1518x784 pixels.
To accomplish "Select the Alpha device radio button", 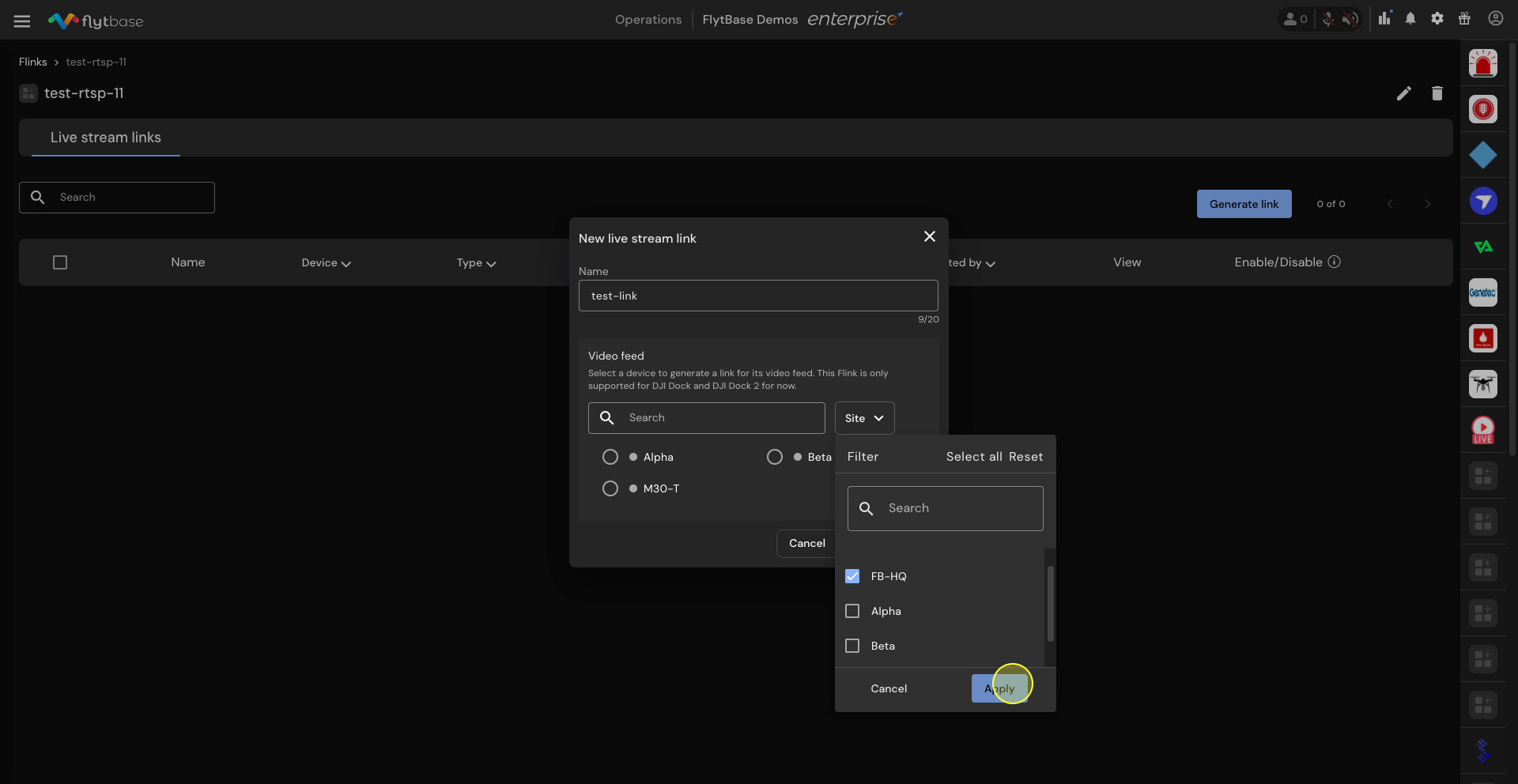I will coord(610,457).
